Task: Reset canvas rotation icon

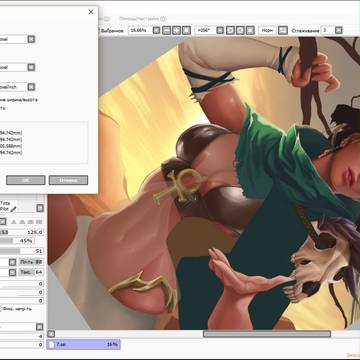Action: pos(250,30)
